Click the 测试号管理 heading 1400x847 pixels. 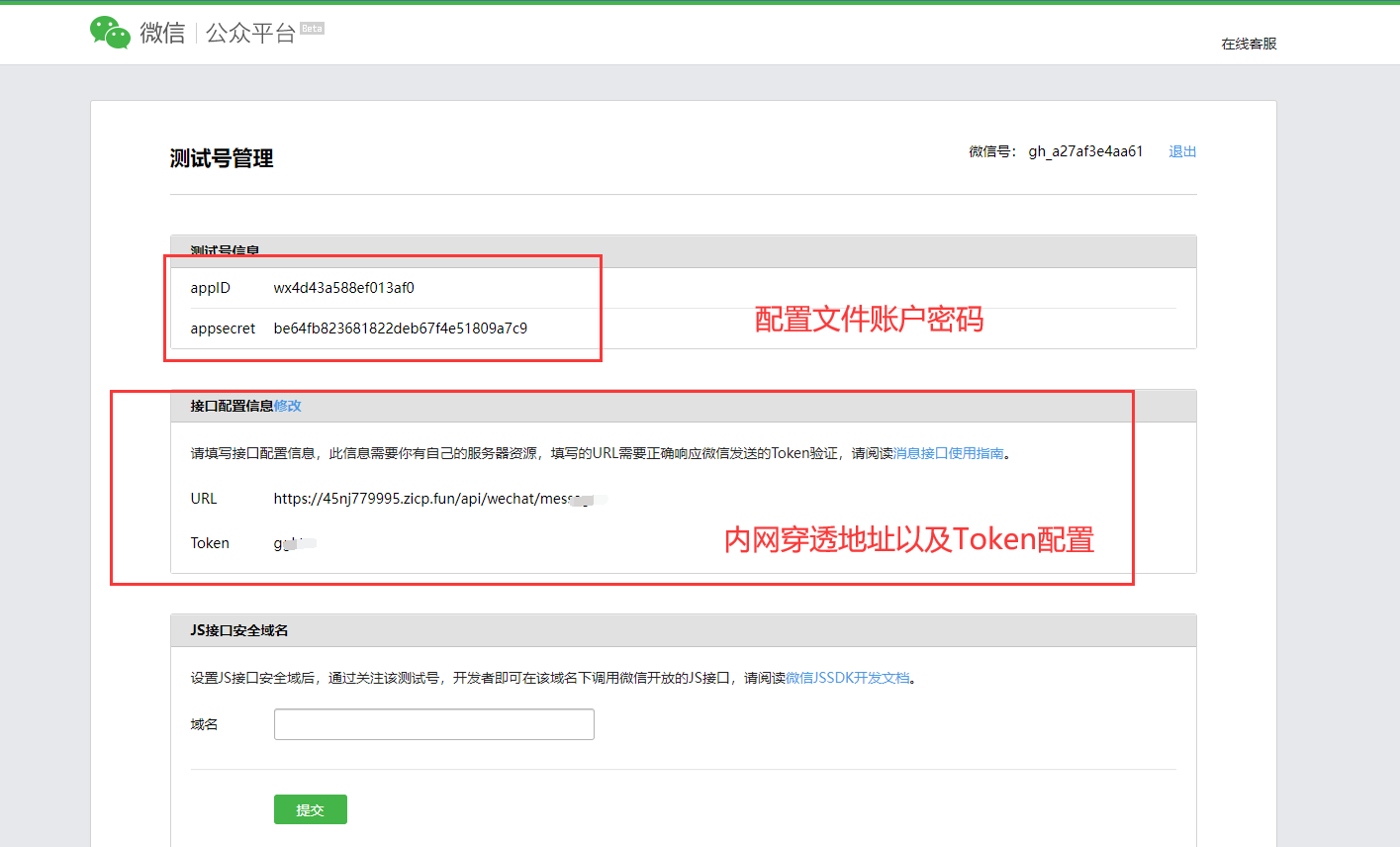point(222,158)
